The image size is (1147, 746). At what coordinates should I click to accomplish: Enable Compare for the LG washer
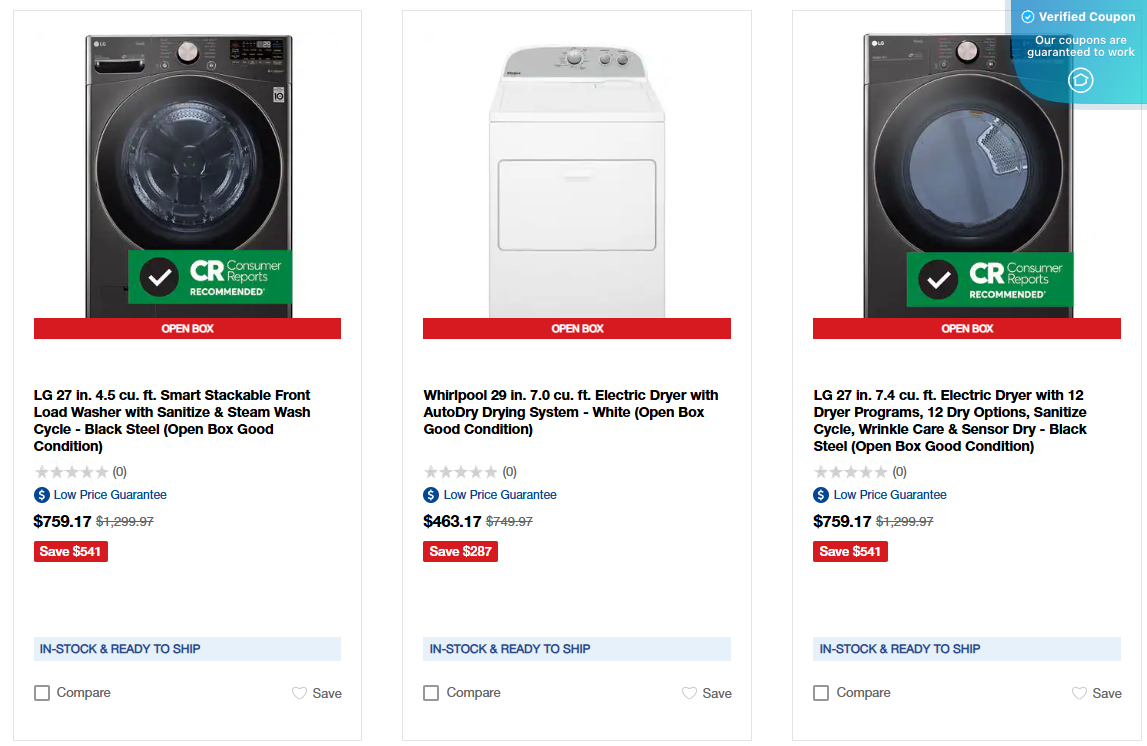click(x=40, y=691)
